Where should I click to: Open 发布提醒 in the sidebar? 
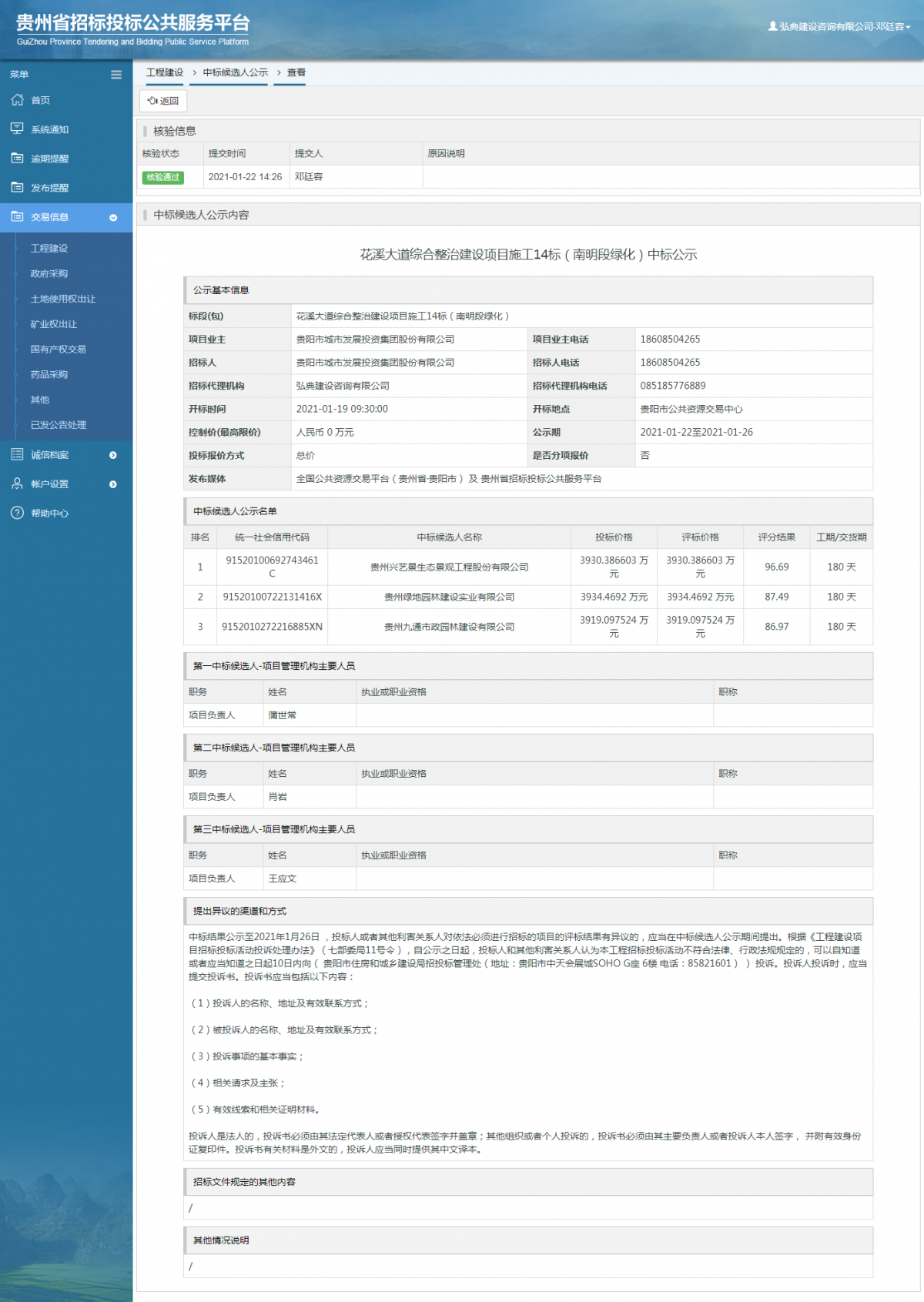point(49,189)
